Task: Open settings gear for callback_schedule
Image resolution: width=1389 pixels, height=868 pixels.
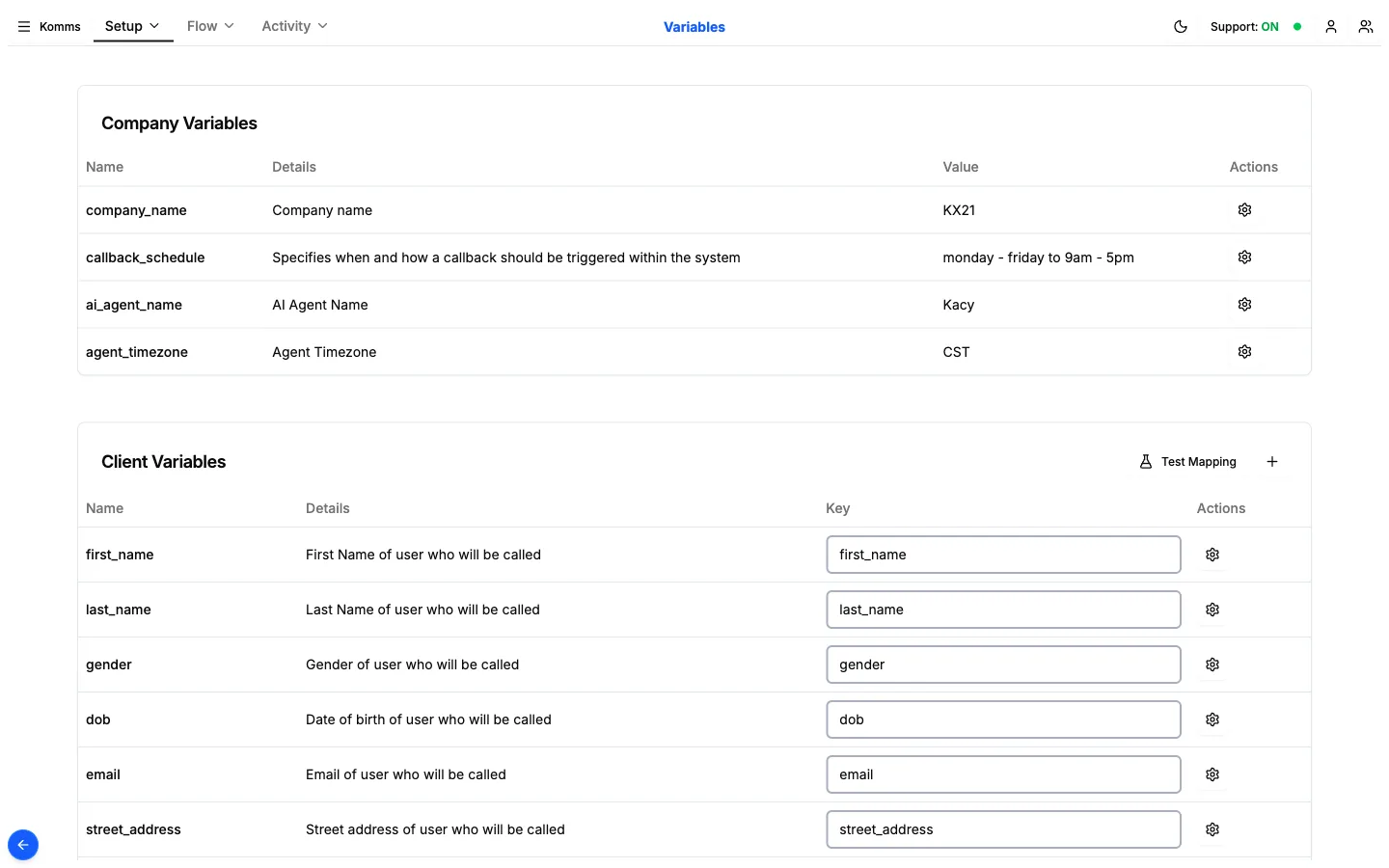Action: click(1245, 258)
